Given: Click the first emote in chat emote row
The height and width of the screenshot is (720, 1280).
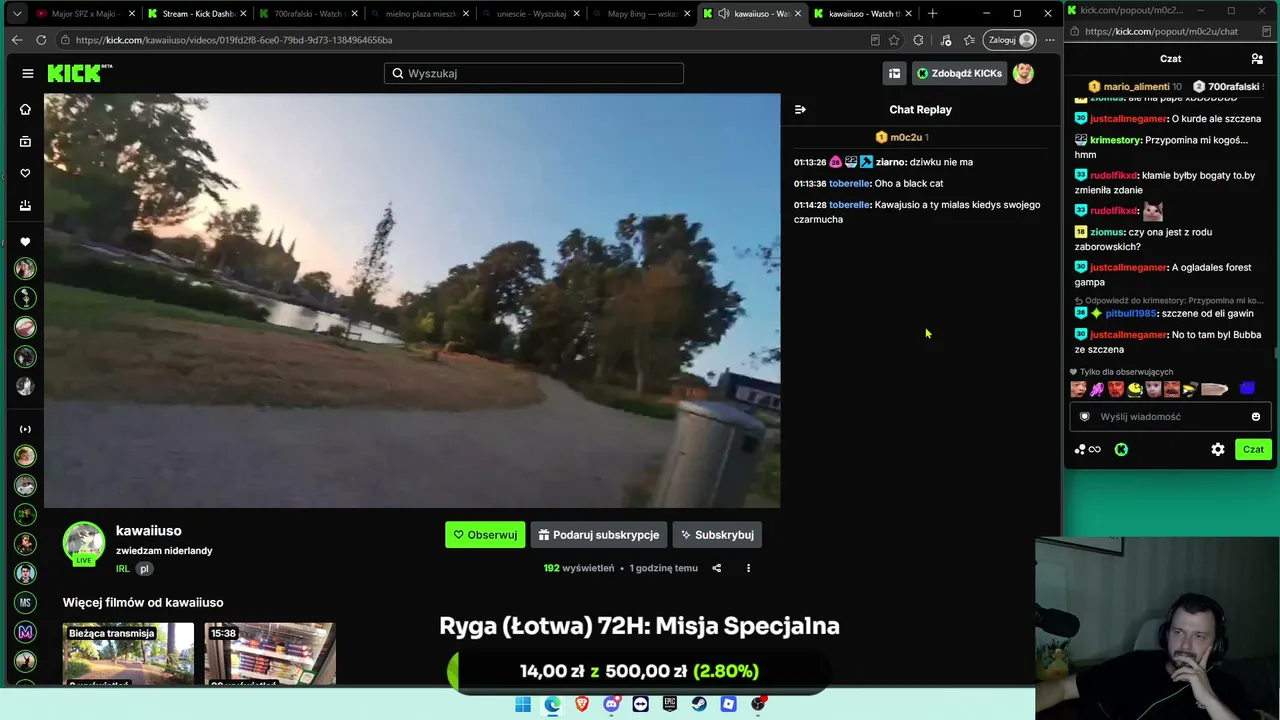Looking at the screenshot, I should [1078, 389].
